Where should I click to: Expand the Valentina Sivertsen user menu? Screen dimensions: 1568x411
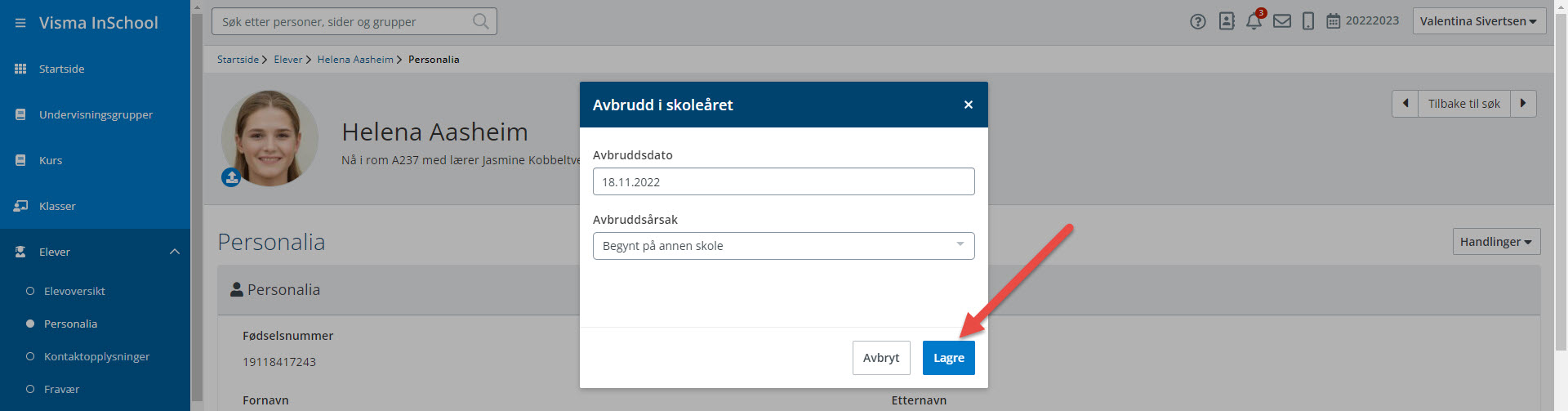pos(1478,21)
